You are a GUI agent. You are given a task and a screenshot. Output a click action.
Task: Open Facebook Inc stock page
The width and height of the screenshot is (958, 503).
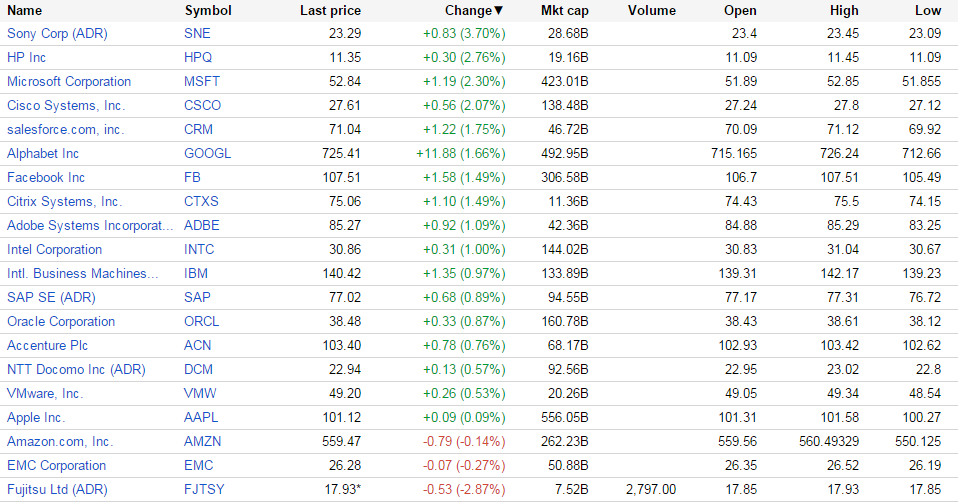(x=46, y=177)
